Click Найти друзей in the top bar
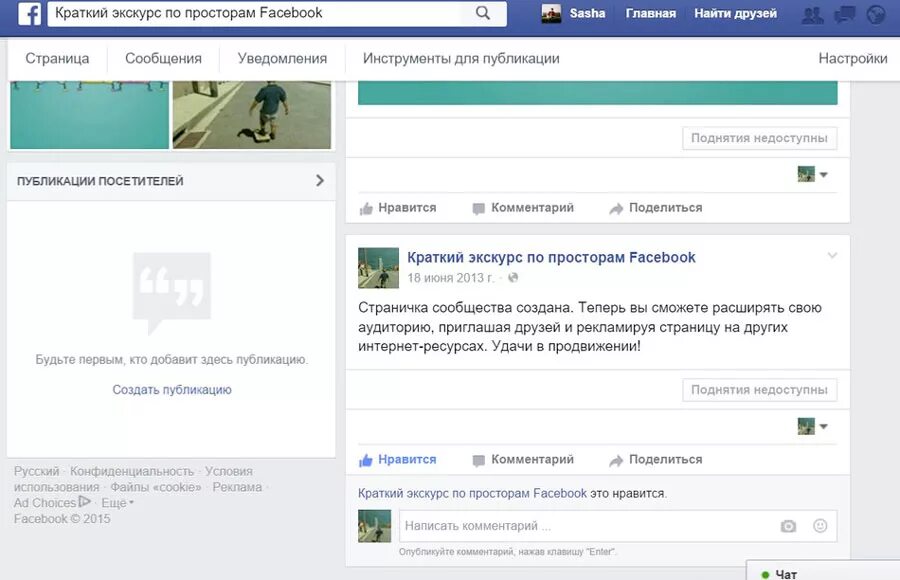Screen dimensions: 900x580 point(735,13)
